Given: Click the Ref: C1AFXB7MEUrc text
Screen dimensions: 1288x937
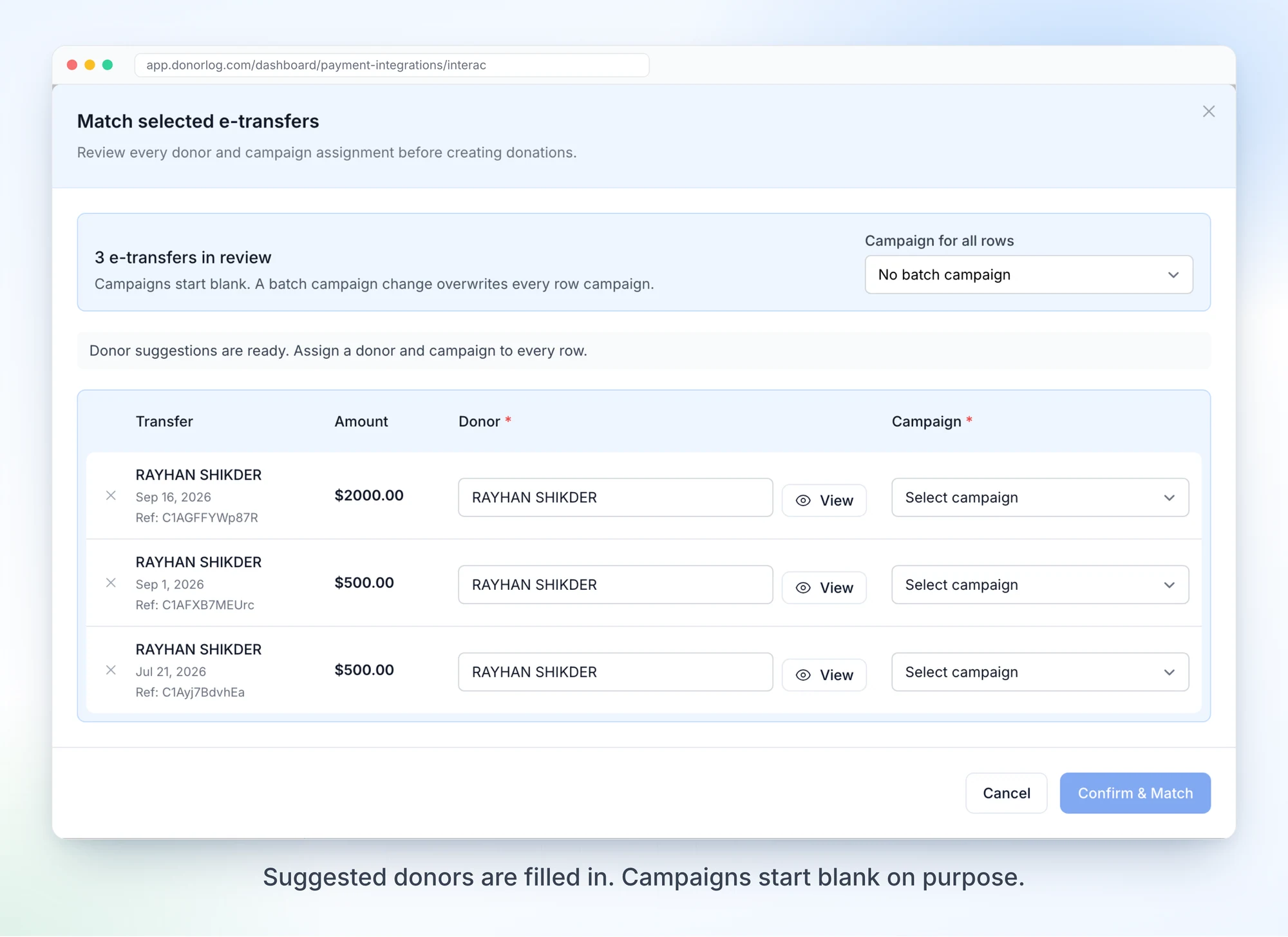Looking at the screenshot, I should (194, 605).
